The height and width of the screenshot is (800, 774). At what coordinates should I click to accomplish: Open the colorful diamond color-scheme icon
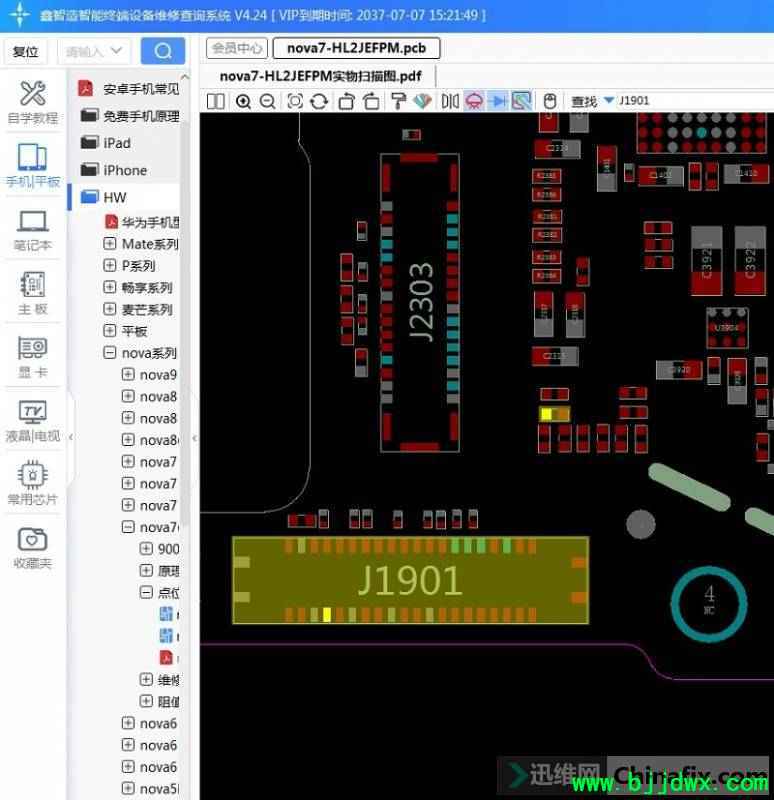pyautogui.click(x=422, y=101)
